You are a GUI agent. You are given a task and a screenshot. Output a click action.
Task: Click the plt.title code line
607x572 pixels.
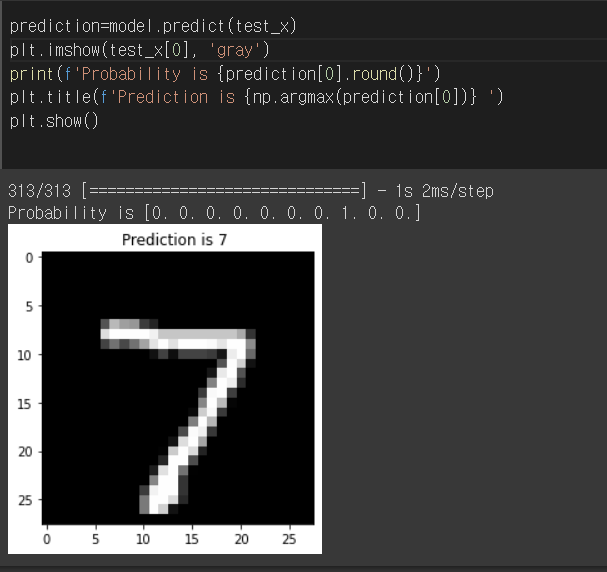(256, 97)
